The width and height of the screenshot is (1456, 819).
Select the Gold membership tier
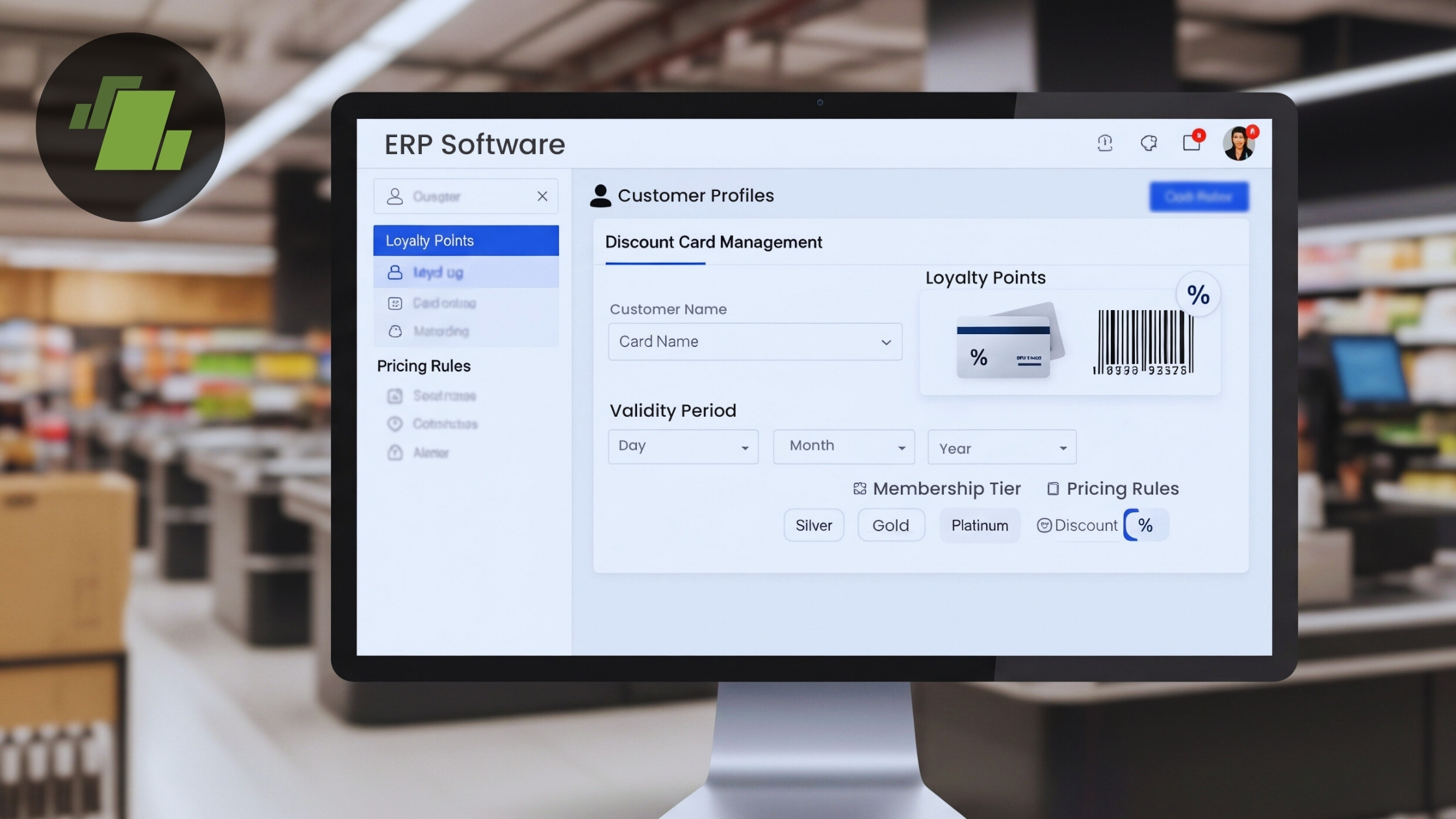tap(890, 525)
